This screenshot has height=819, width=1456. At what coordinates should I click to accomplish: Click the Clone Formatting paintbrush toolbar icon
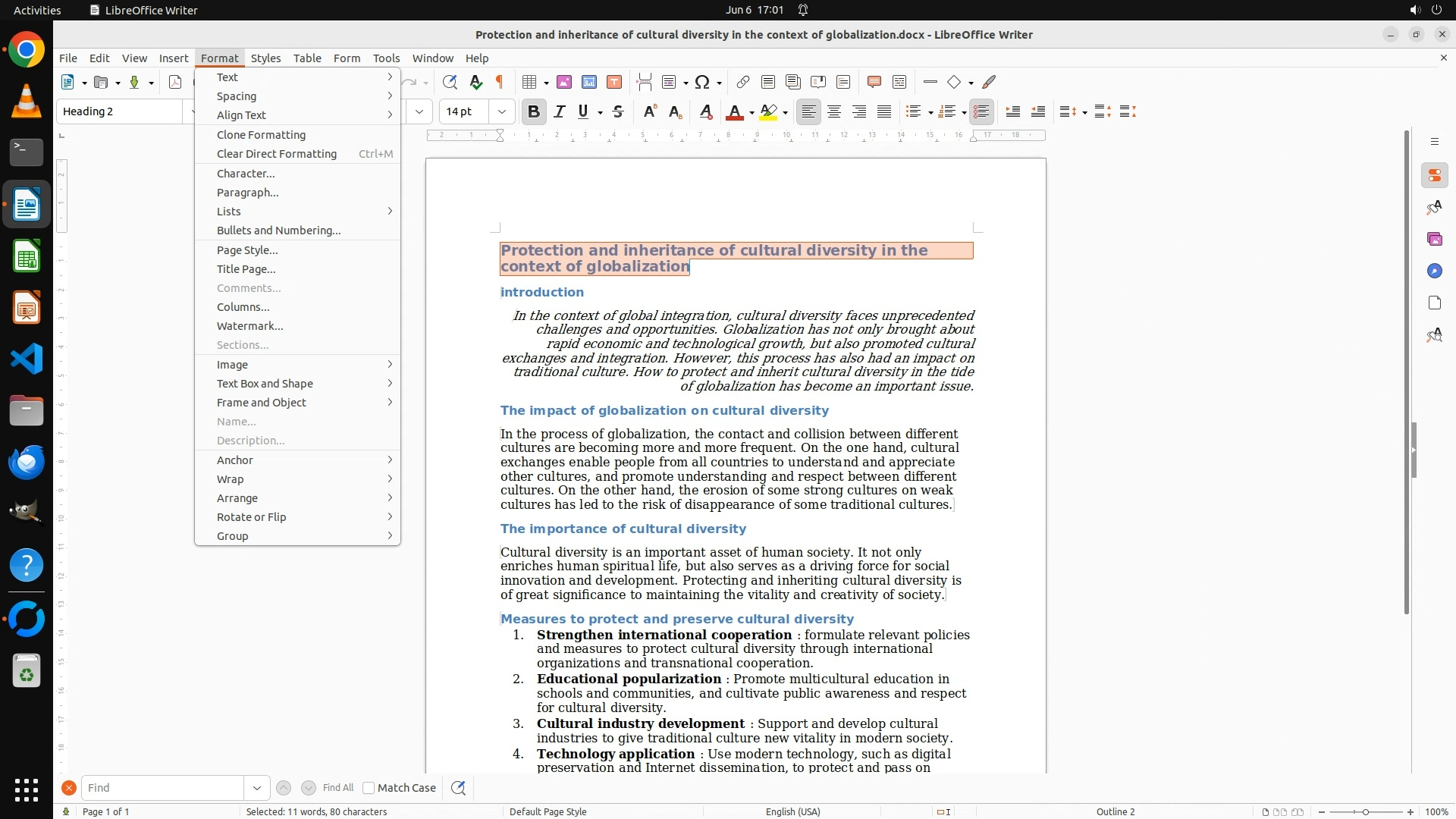pos(989,82)
